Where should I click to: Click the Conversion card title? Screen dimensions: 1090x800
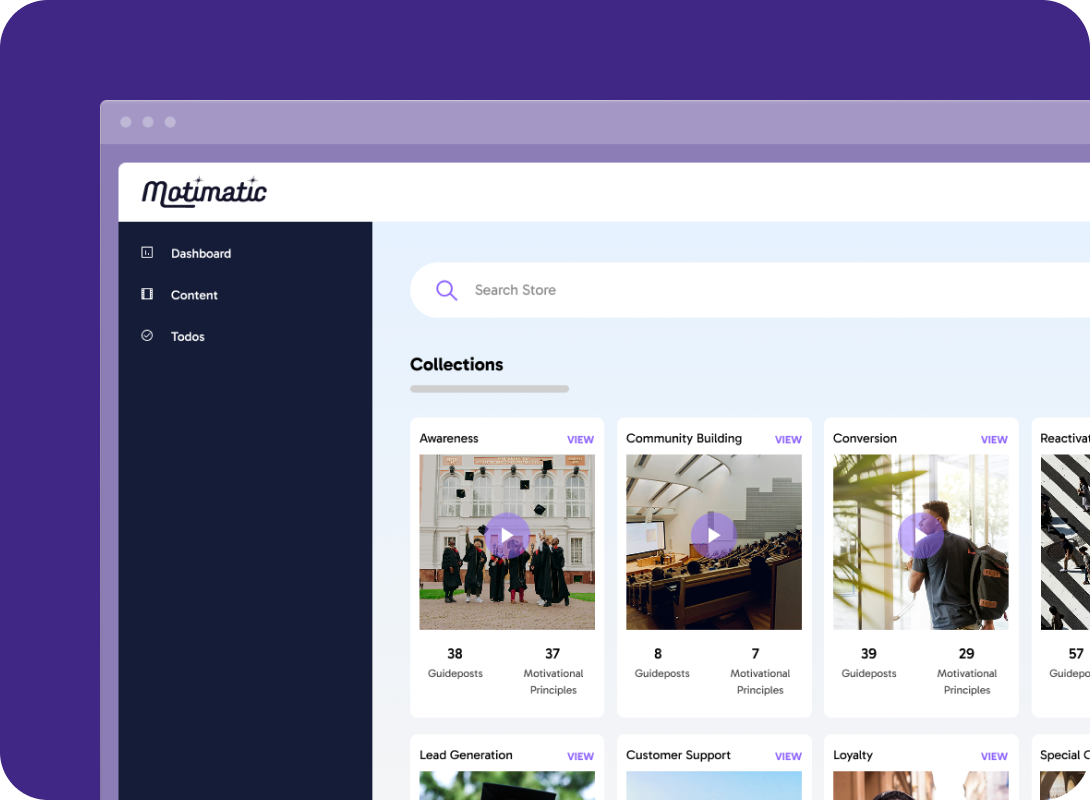(865, 439)
